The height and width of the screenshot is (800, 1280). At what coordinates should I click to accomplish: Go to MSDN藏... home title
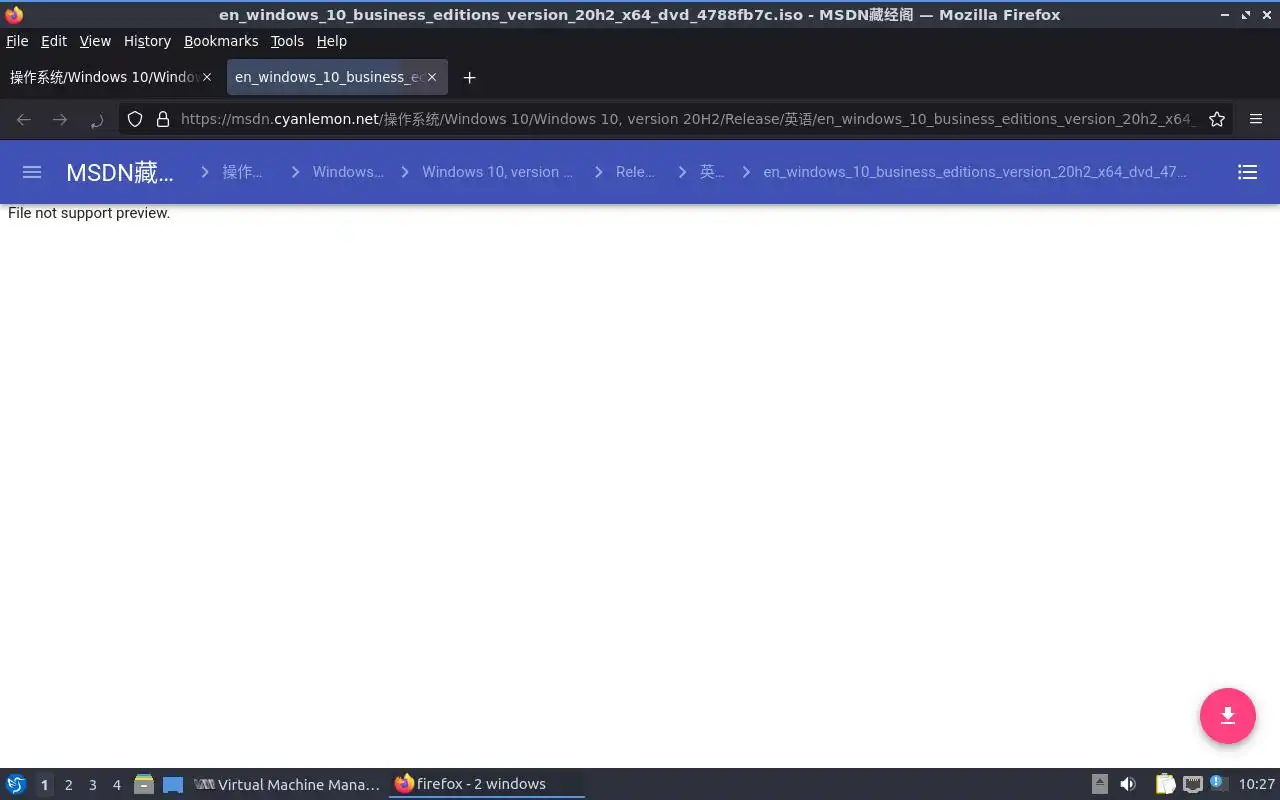(x=120, y=172)
